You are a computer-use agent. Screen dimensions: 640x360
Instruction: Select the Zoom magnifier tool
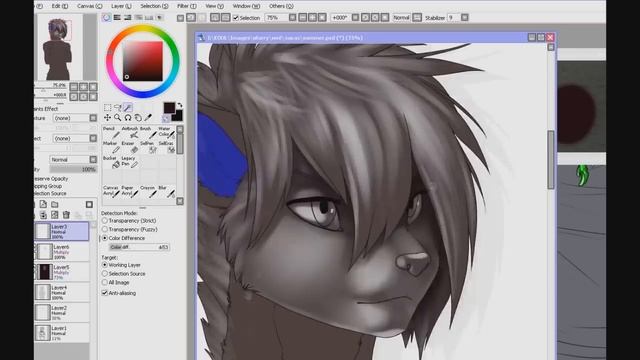(x=118, y=118)
